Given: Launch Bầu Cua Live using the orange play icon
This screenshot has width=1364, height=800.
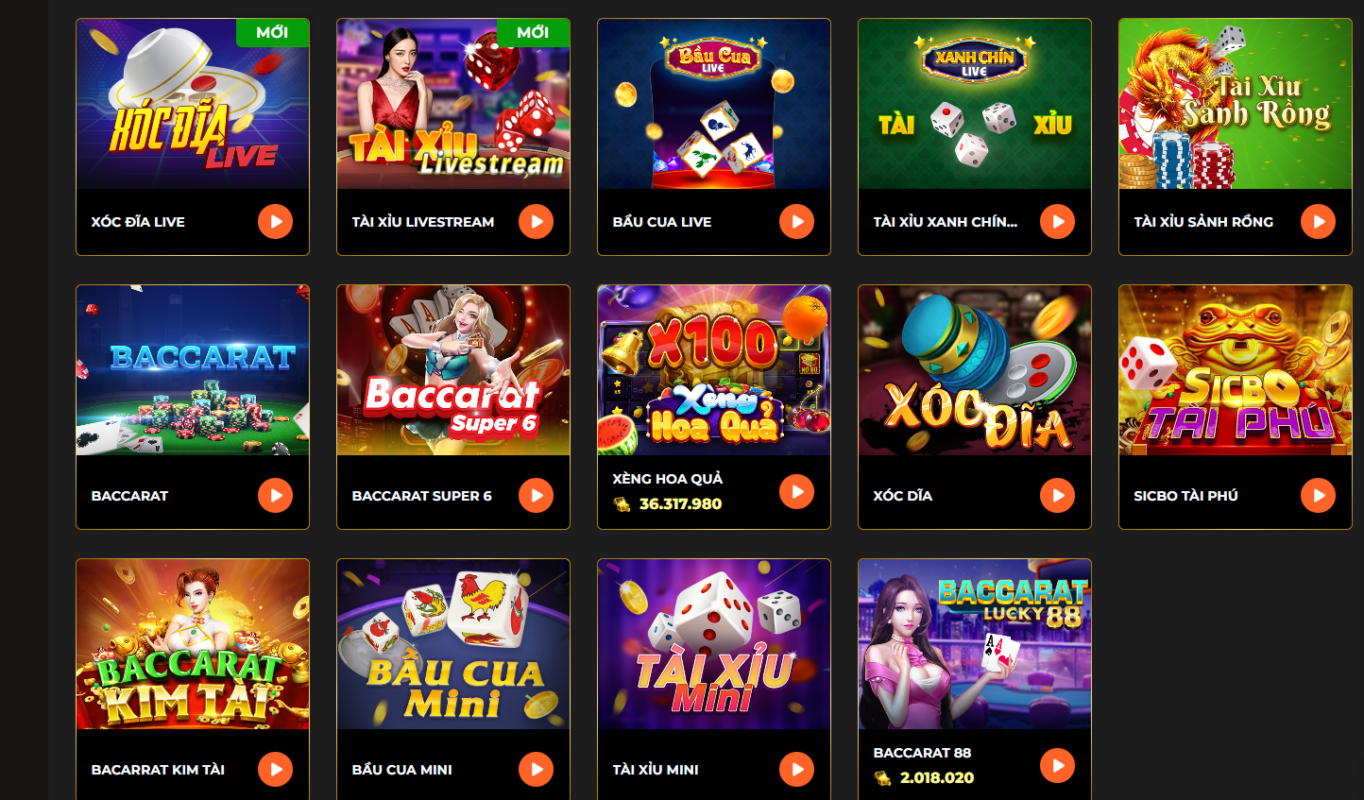Looking at the screenshot, I should (797, 221).
